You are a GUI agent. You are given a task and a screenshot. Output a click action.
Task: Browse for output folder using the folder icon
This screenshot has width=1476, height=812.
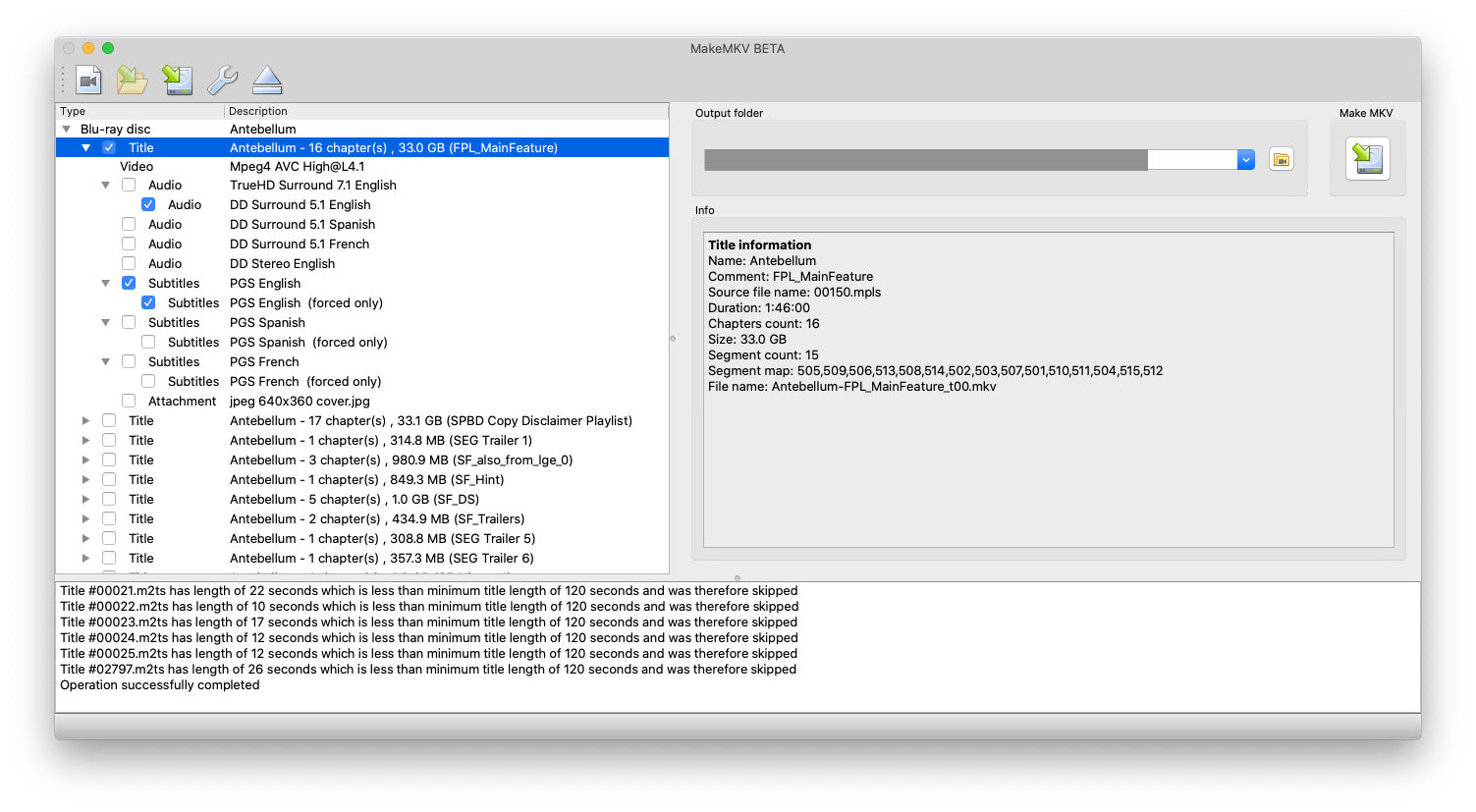point(1281,159)
